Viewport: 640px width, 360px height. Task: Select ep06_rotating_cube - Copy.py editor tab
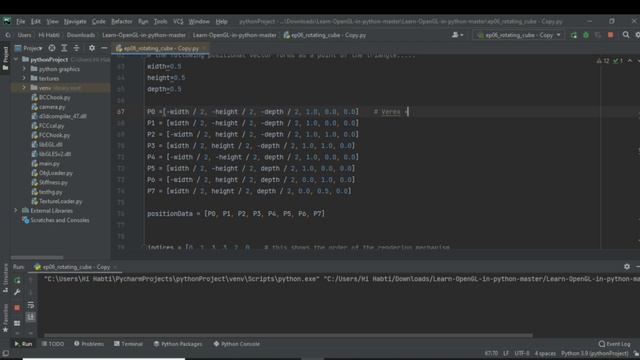161,48
